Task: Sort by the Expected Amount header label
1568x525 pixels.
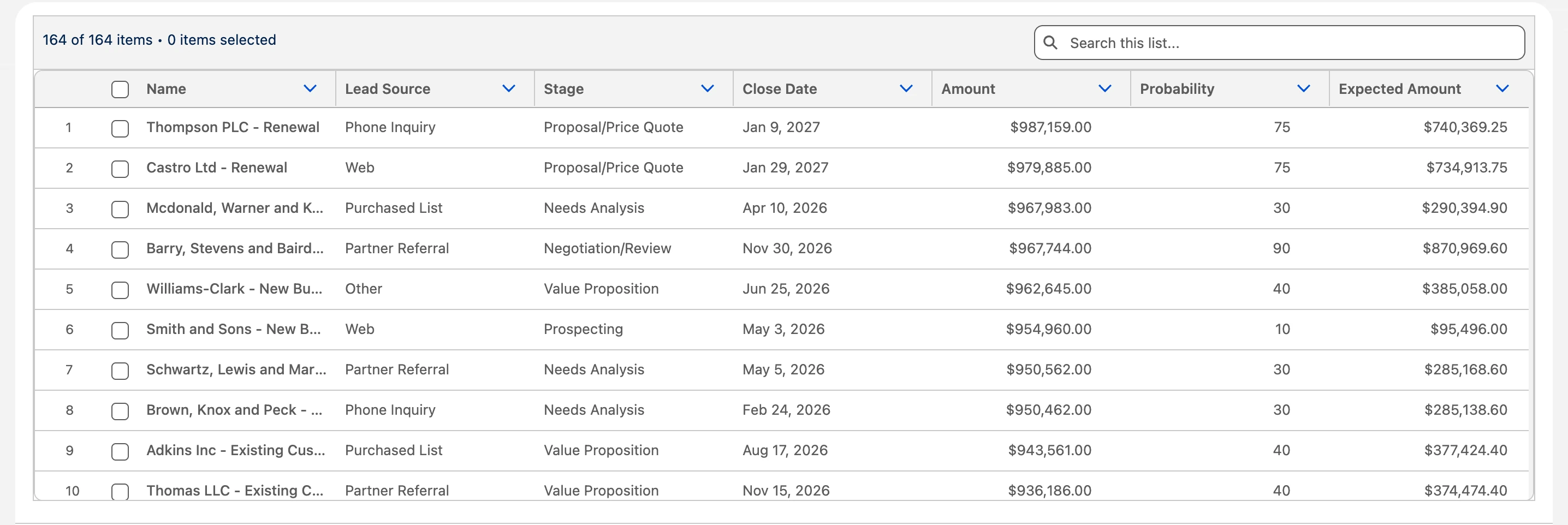Action: [x=1399, y=89]
